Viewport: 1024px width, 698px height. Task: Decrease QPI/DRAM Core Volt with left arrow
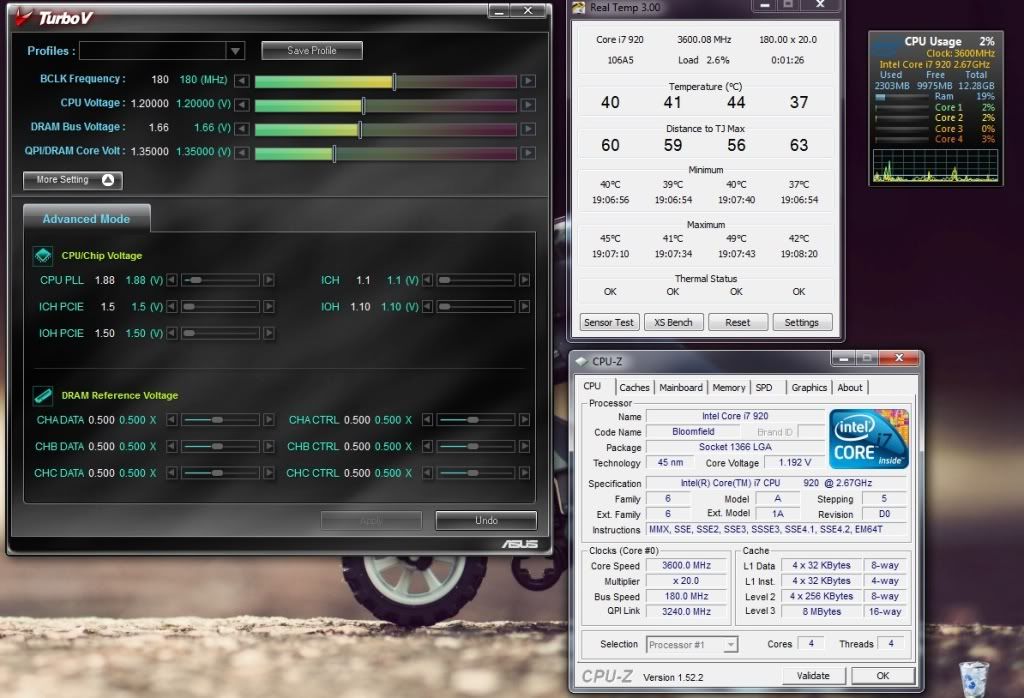pos(242,153)
